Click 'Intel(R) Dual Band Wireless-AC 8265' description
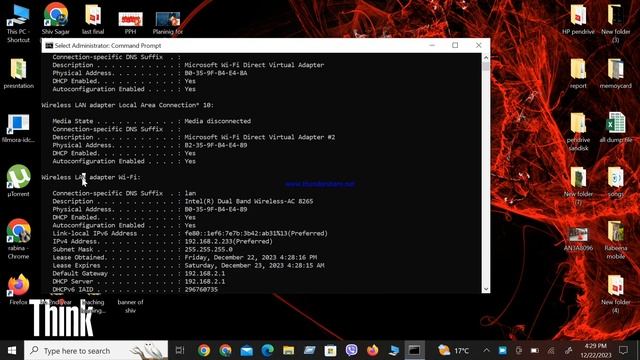640x360 pixels. coord(249,201)
